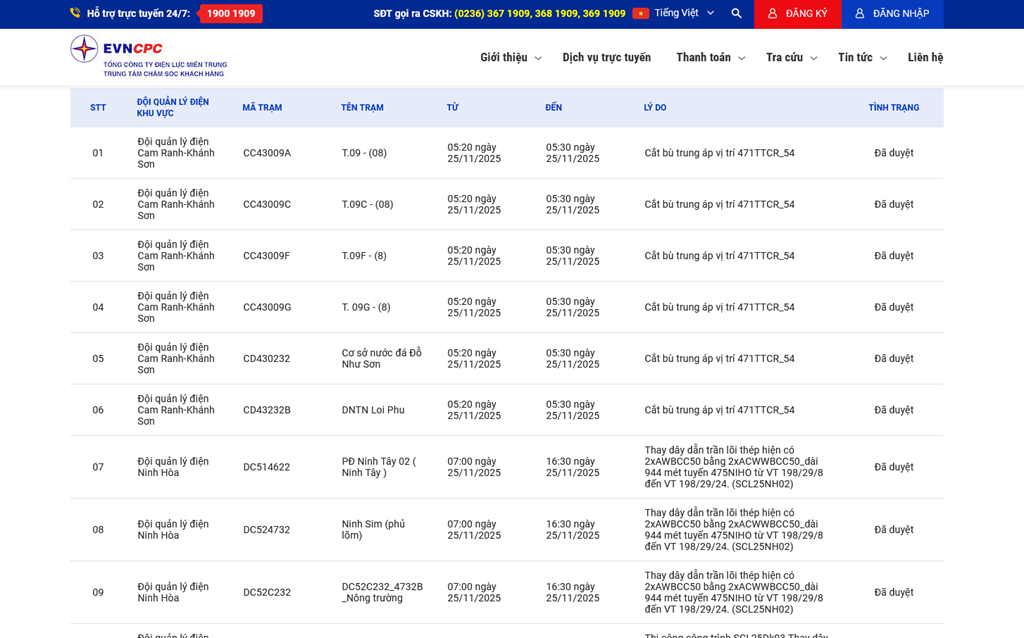
Task: Call the 1900 1909 hotline button
Action: [x=231, y=14]
